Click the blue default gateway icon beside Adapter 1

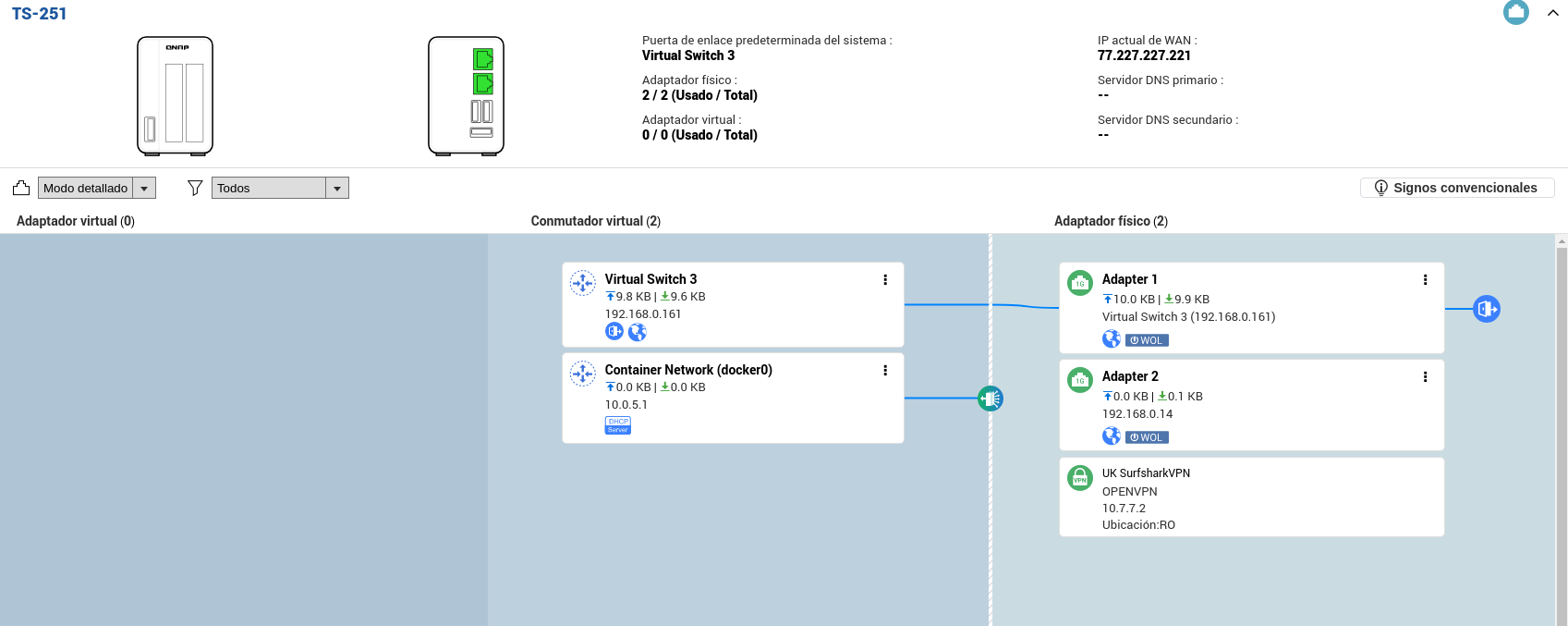[x=1487, y=309]
